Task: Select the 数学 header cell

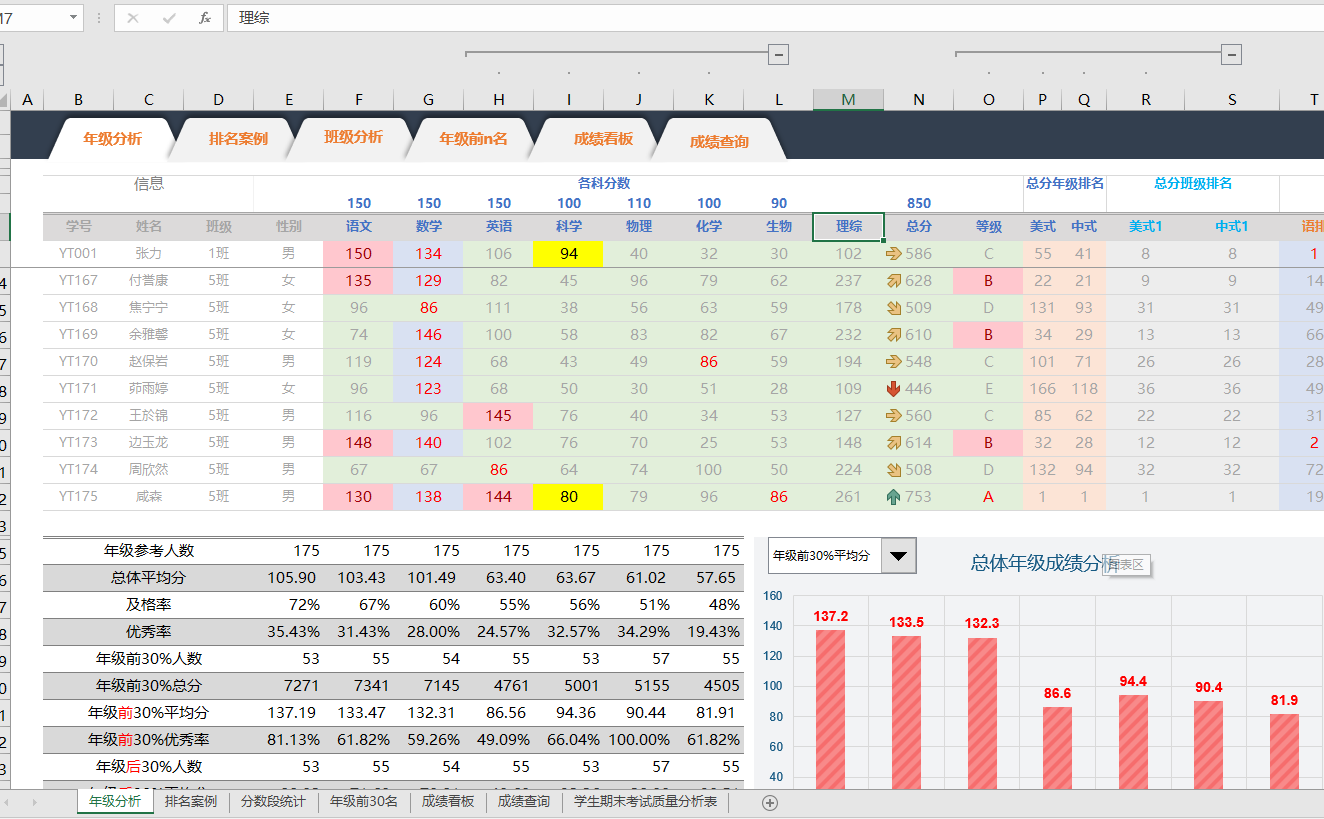Action: pos(428,227)
